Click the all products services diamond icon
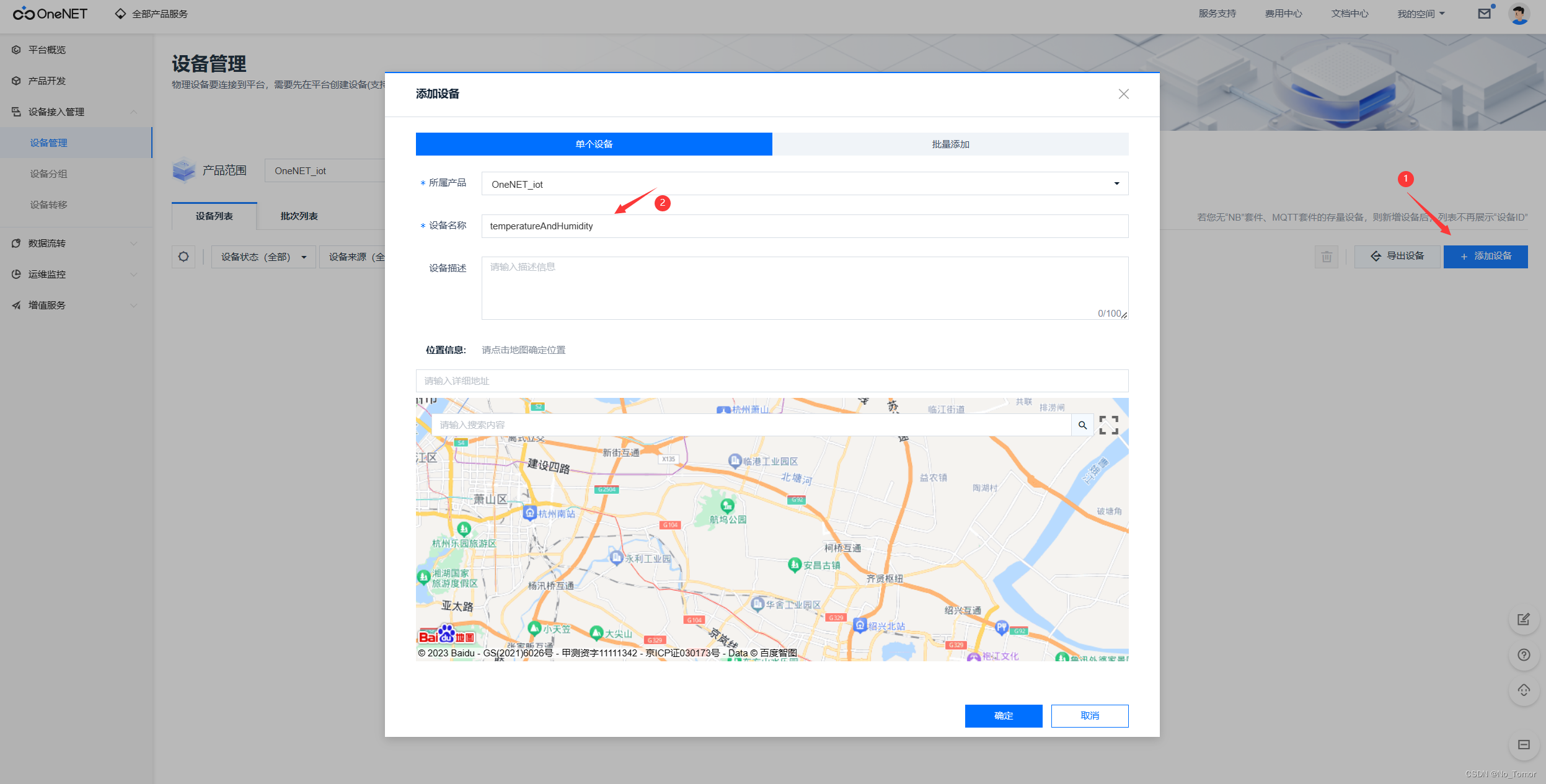This screenshot has width=1546, height=784. point(120,14)
